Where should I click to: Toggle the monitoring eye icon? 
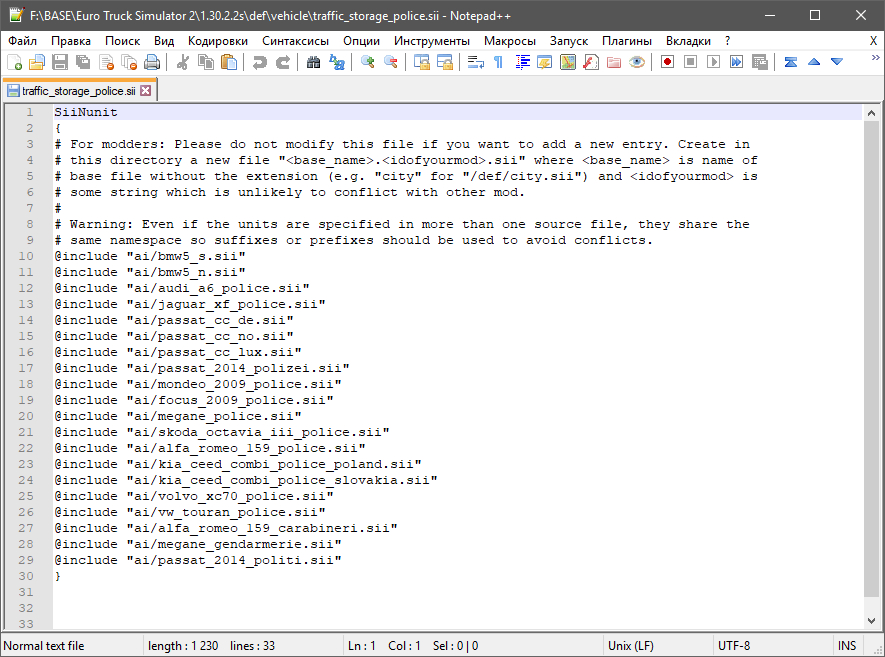coord(636,62)
